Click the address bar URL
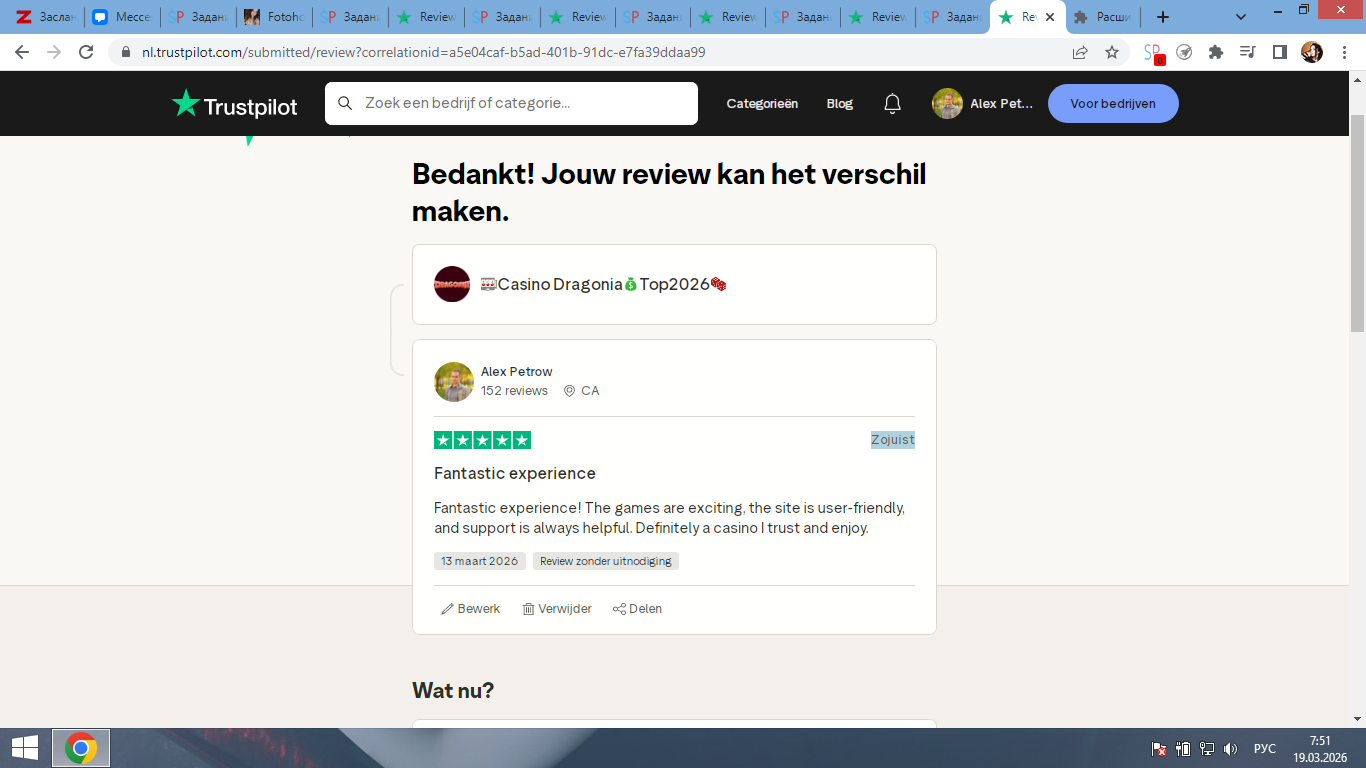This screenshot has height=768, width=1366. click(x=423, y=52)
